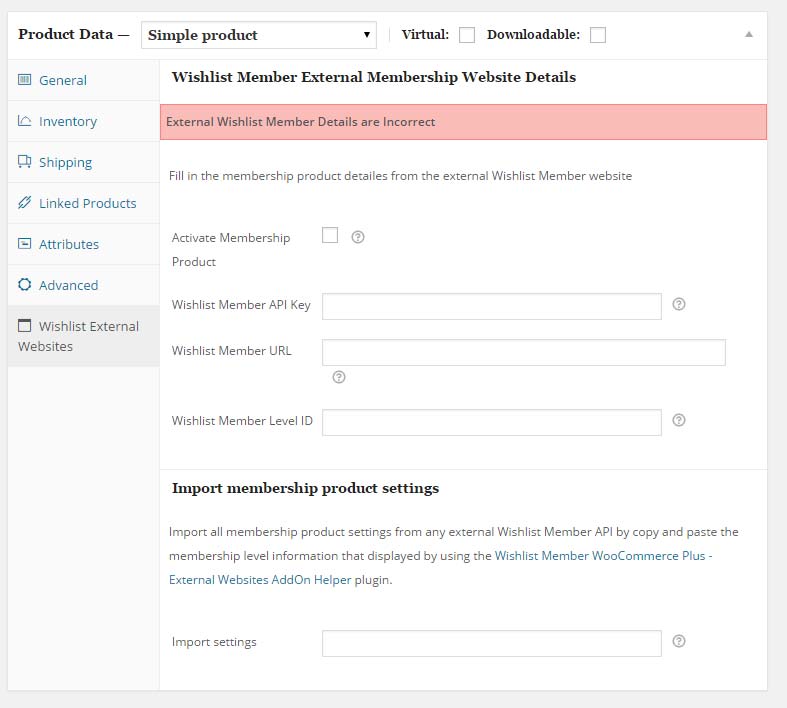
Task: Enable Activate Membership Product checkbox
Action: [330, 235]
